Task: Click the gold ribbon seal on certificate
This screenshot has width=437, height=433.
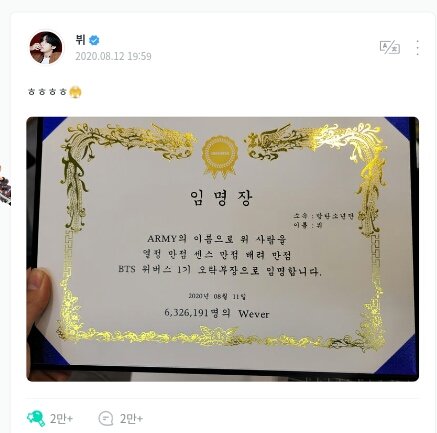Action: pyautogui.click(x=220, y=156)
